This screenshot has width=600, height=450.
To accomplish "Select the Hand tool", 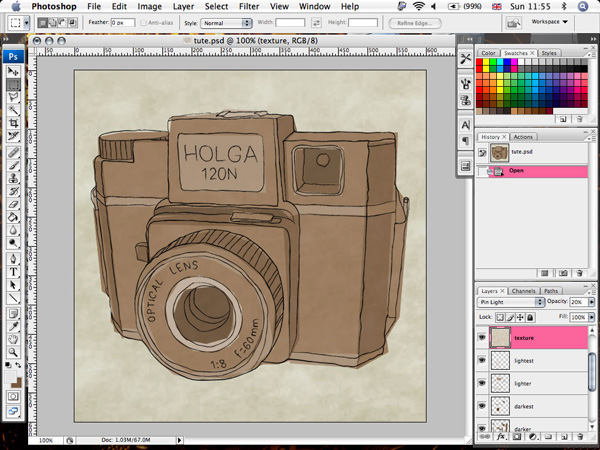I will pos(13,339).
